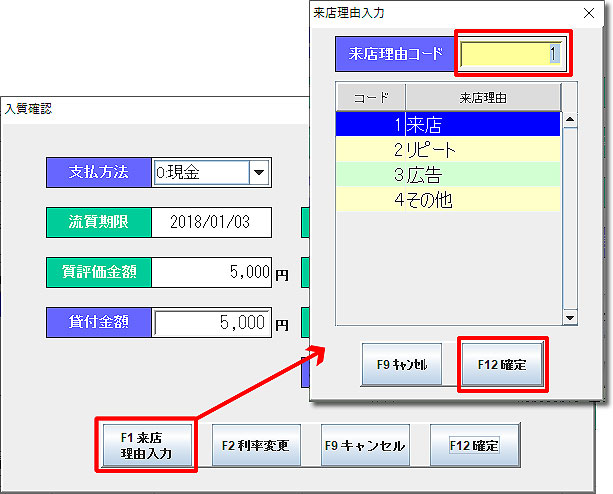Select row 2 リピート in the list

point(448,149)
